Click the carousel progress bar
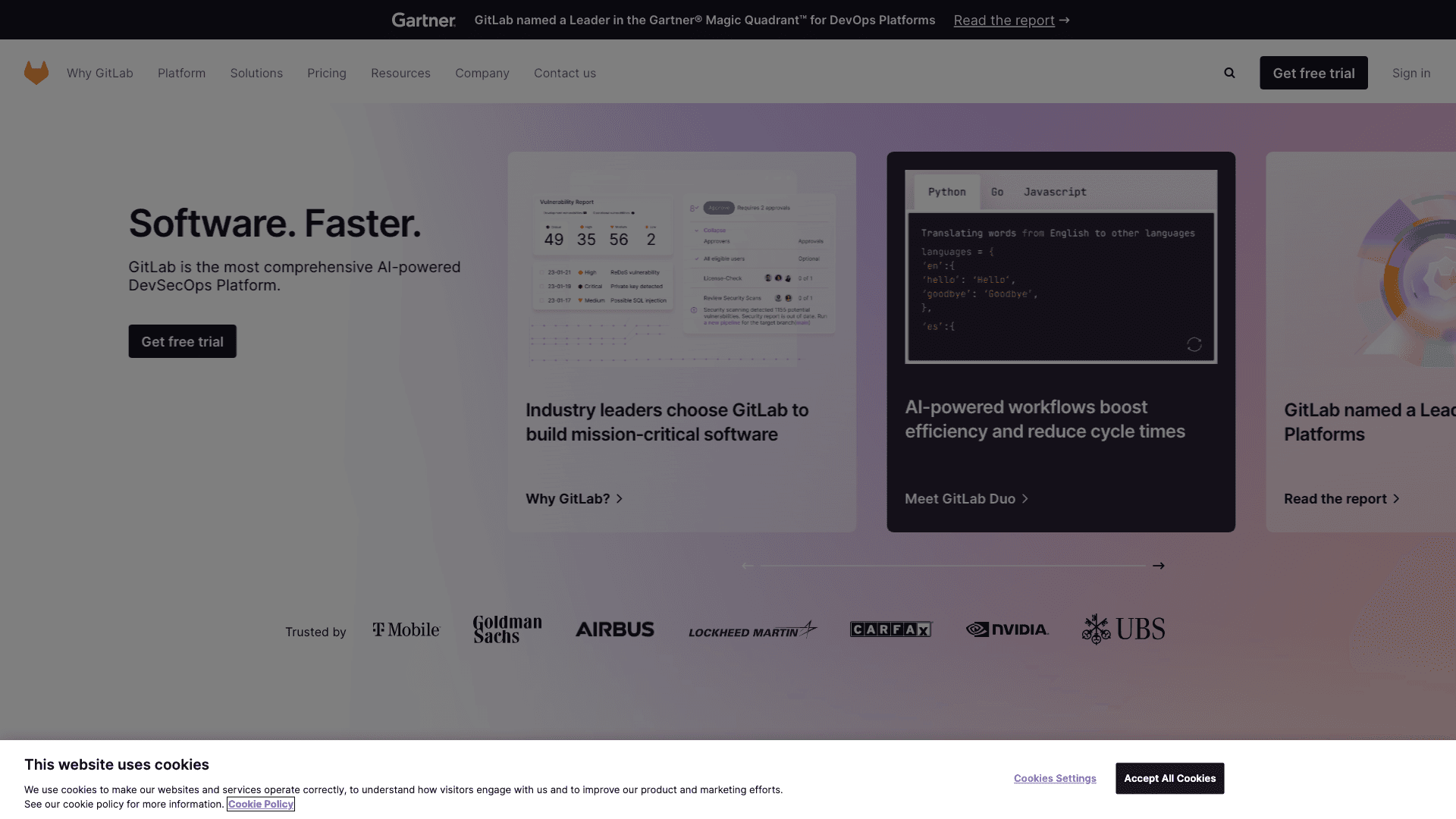1456x819 pixels. (952, 566)
